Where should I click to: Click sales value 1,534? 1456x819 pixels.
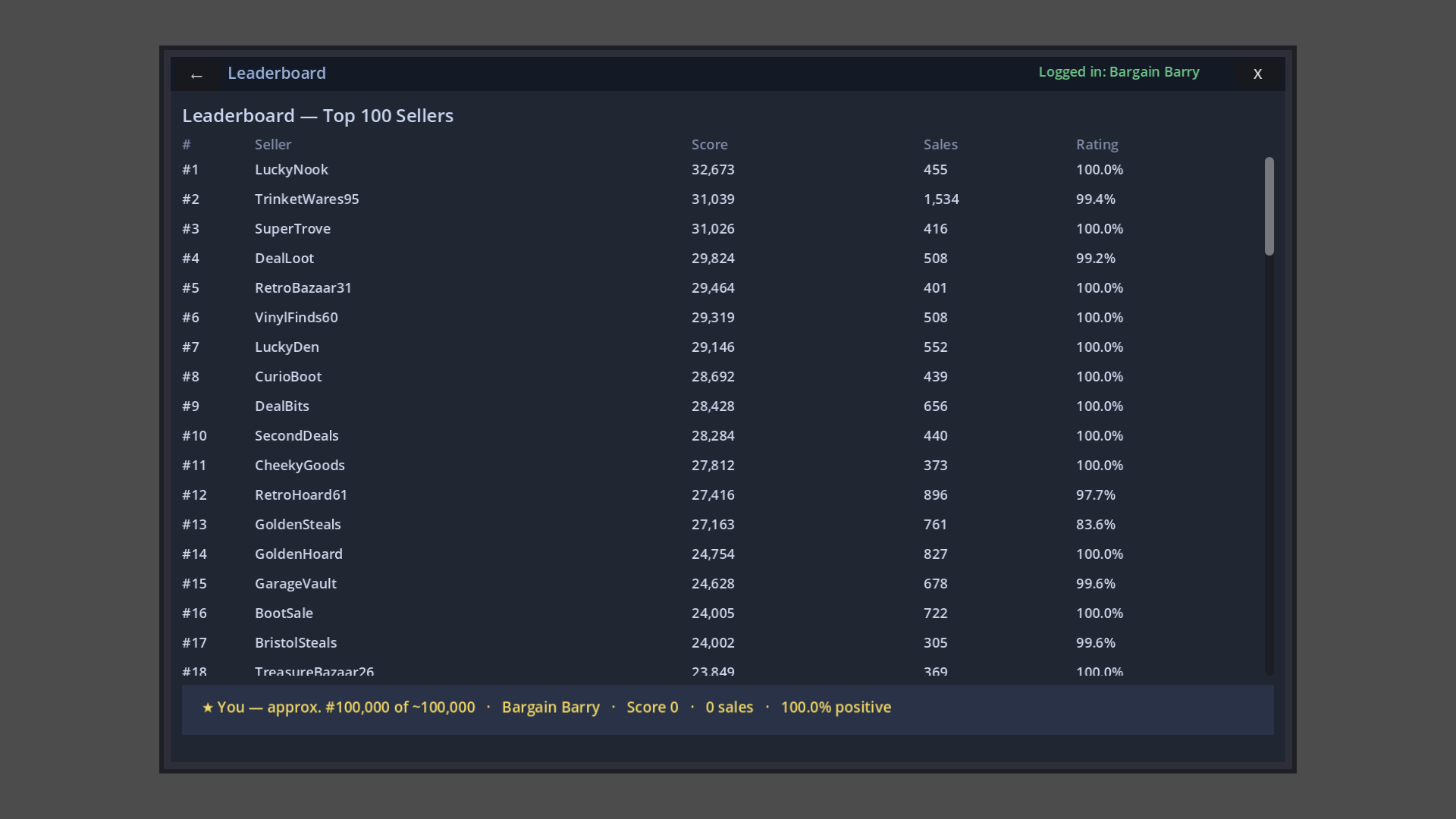(940, 199)
